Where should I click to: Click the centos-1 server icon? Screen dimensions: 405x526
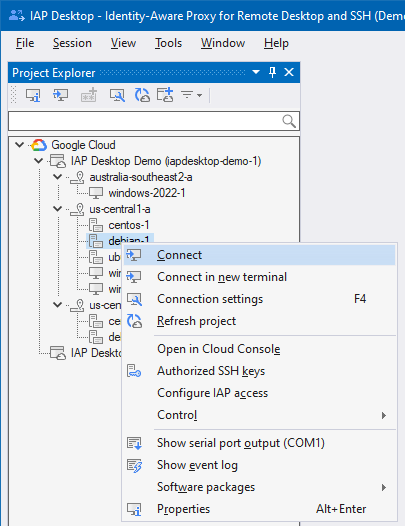[96, 225]
